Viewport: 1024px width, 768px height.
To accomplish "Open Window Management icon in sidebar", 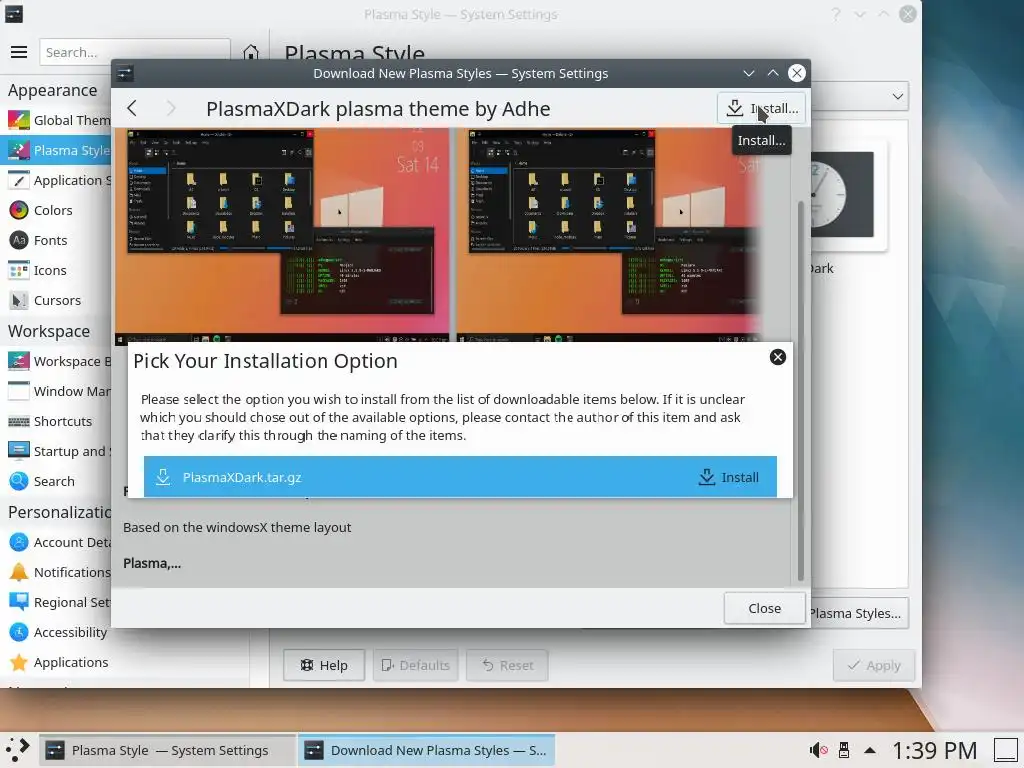I will pyautogui.click(x=18, y=391).
